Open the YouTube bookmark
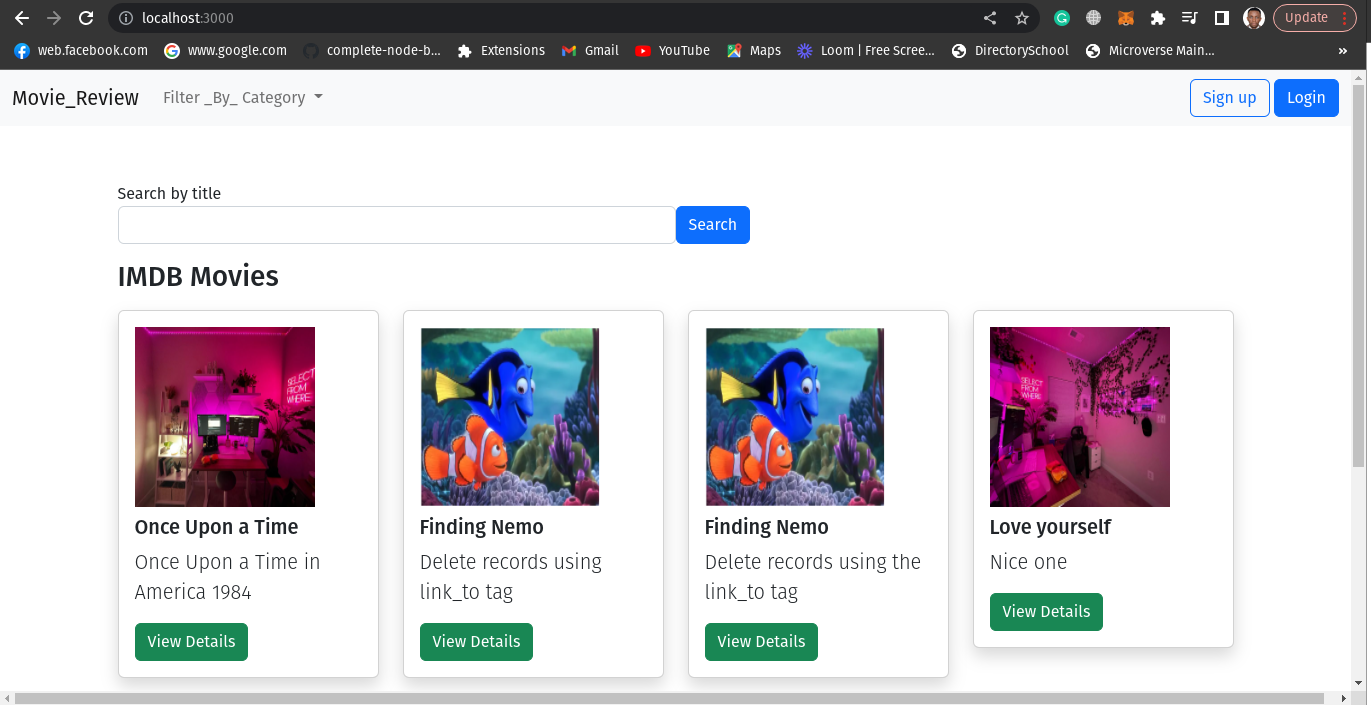 pyautogui.click(x=672, y=50)
